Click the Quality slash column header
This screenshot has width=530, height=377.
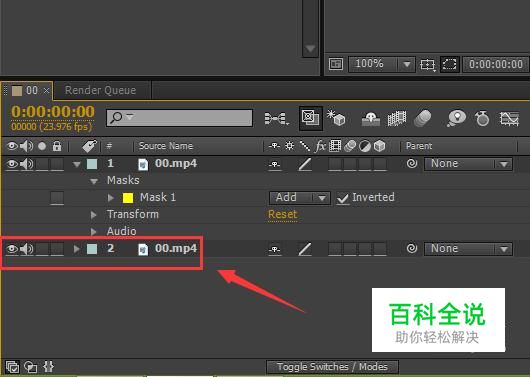click(305, 146)
